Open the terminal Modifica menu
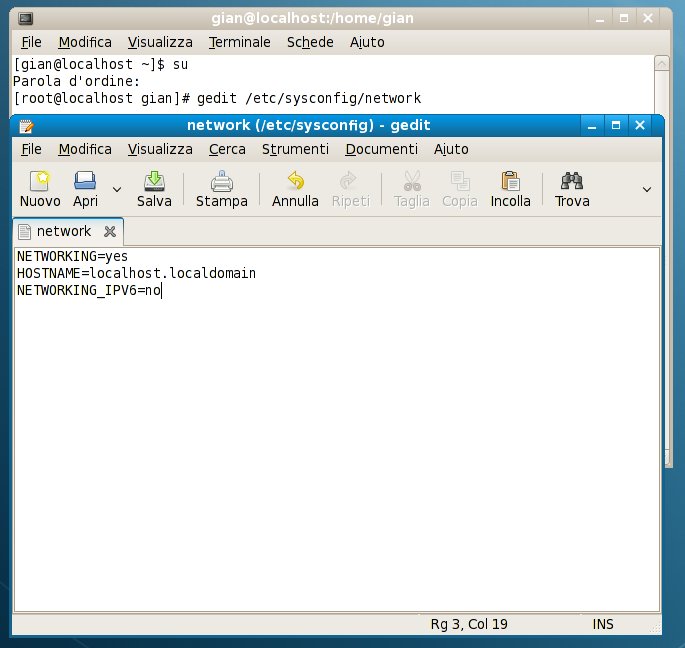The width and height of the screenshot is (685, 648). tap(85, 42)
